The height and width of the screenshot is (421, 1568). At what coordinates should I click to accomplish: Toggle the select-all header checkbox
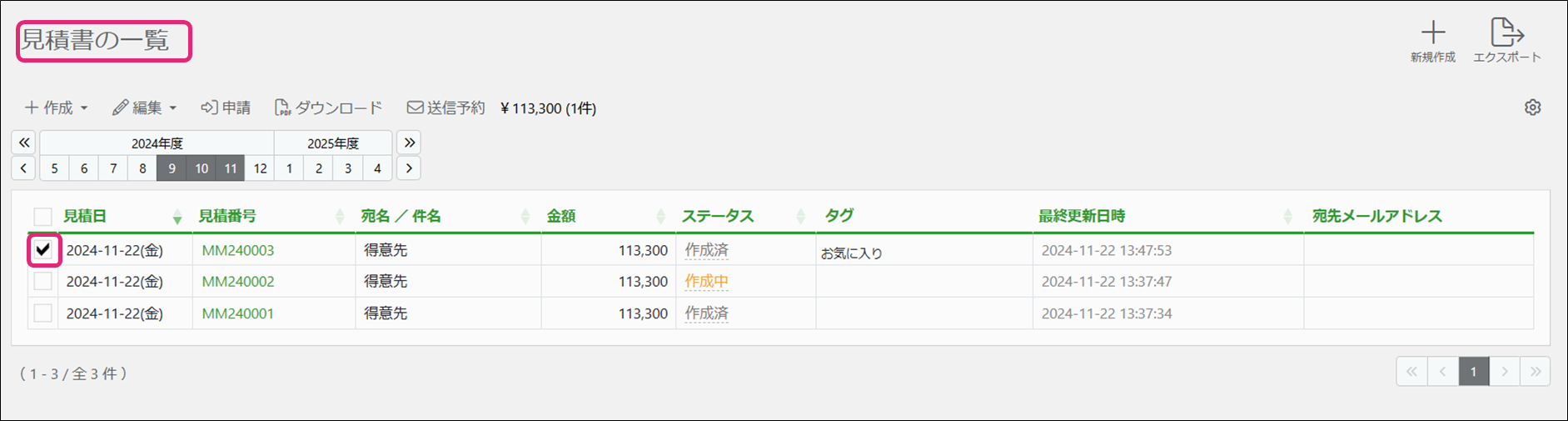tap(43, 217)
